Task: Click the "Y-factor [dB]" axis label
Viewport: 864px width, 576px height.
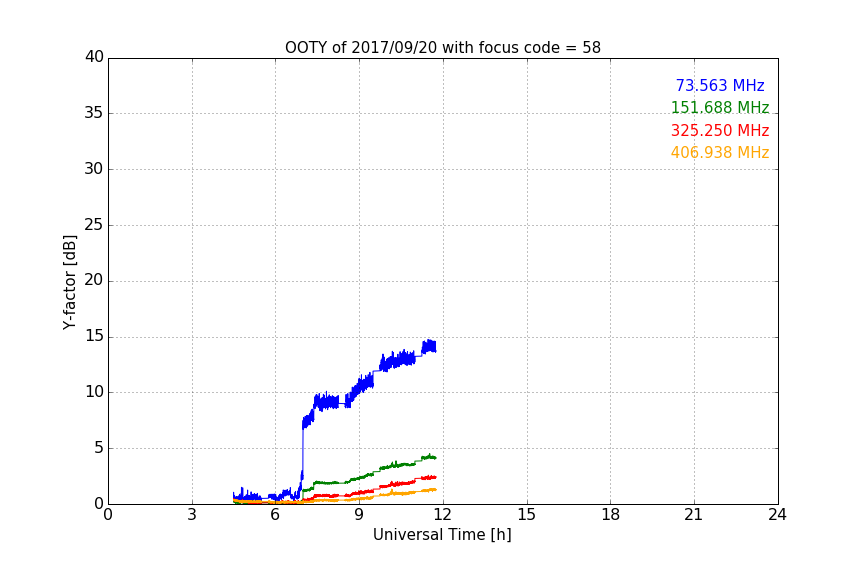Action: pyautogui.click(x=69, y=282)
